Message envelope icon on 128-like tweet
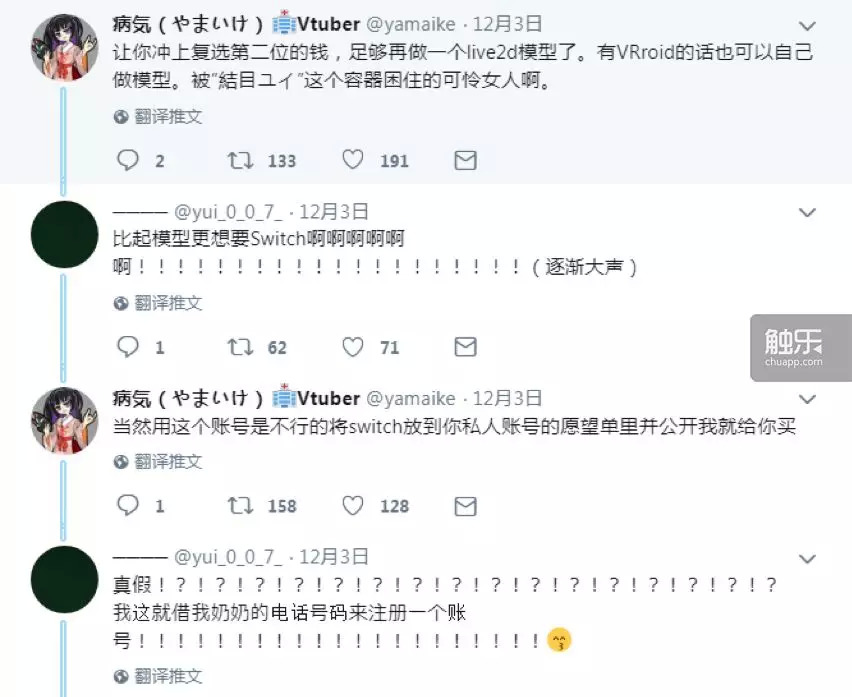 click(465, 506)
